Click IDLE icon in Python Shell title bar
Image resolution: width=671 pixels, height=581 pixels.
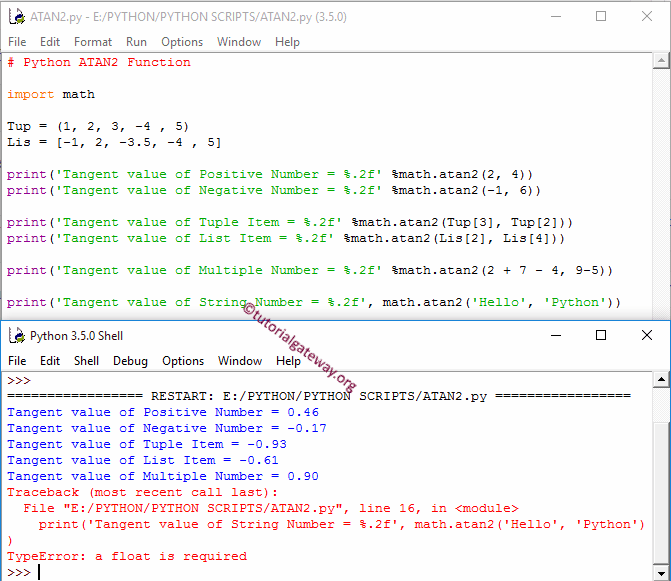click(x=17, y=335)
